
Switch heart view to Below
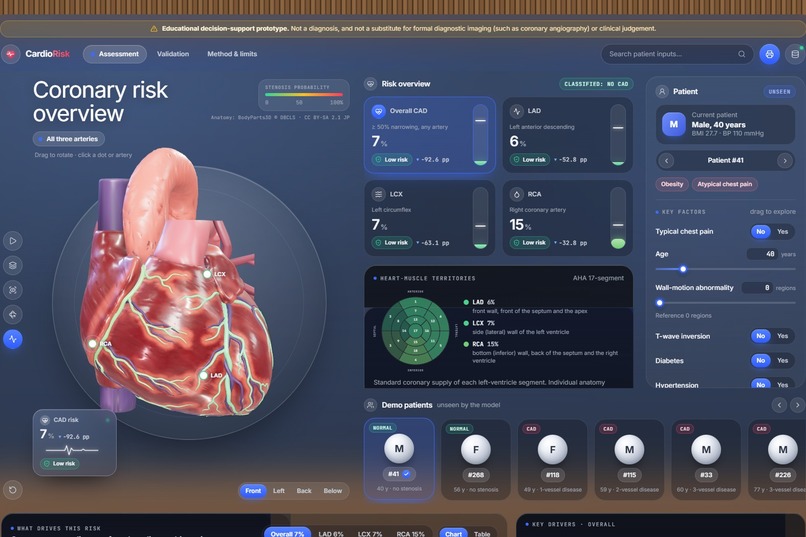[x=333, y=491]
